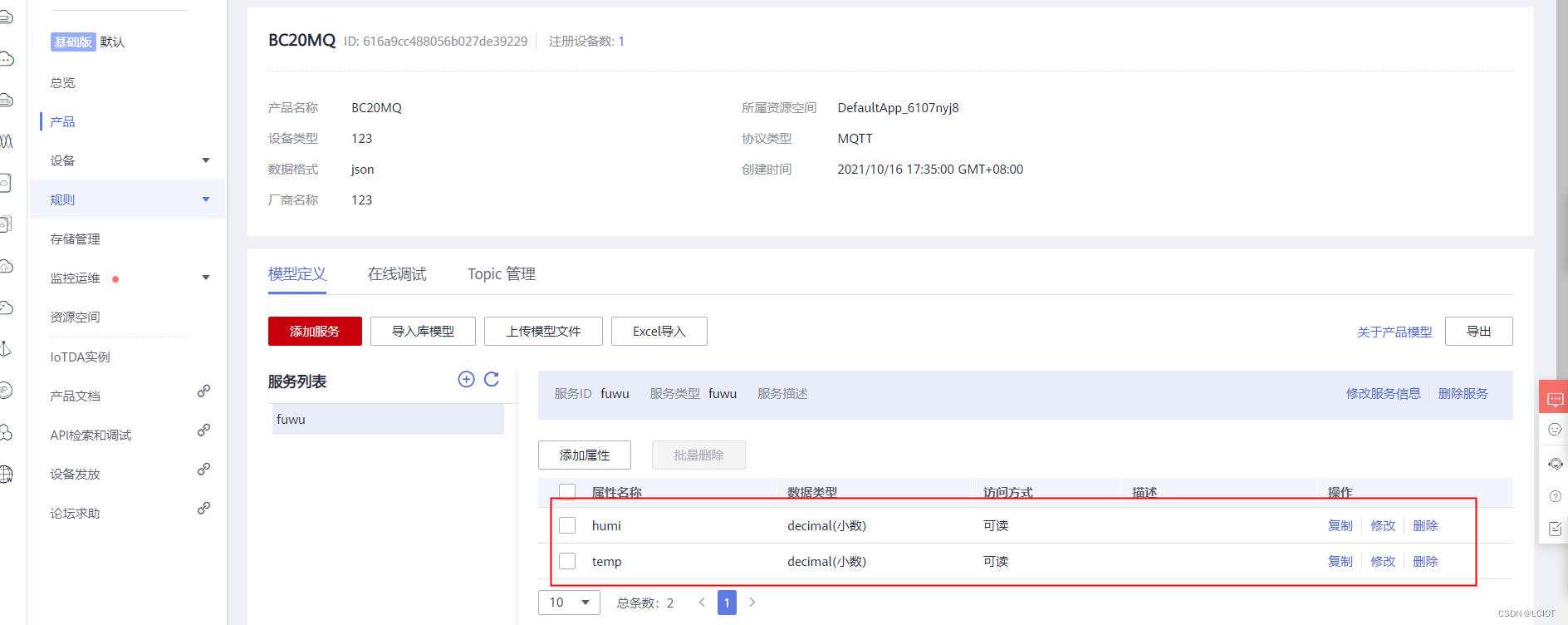The image size is (1568, 625).
Task: Click the 修改服务信息 link
Action: [1383, 393]
